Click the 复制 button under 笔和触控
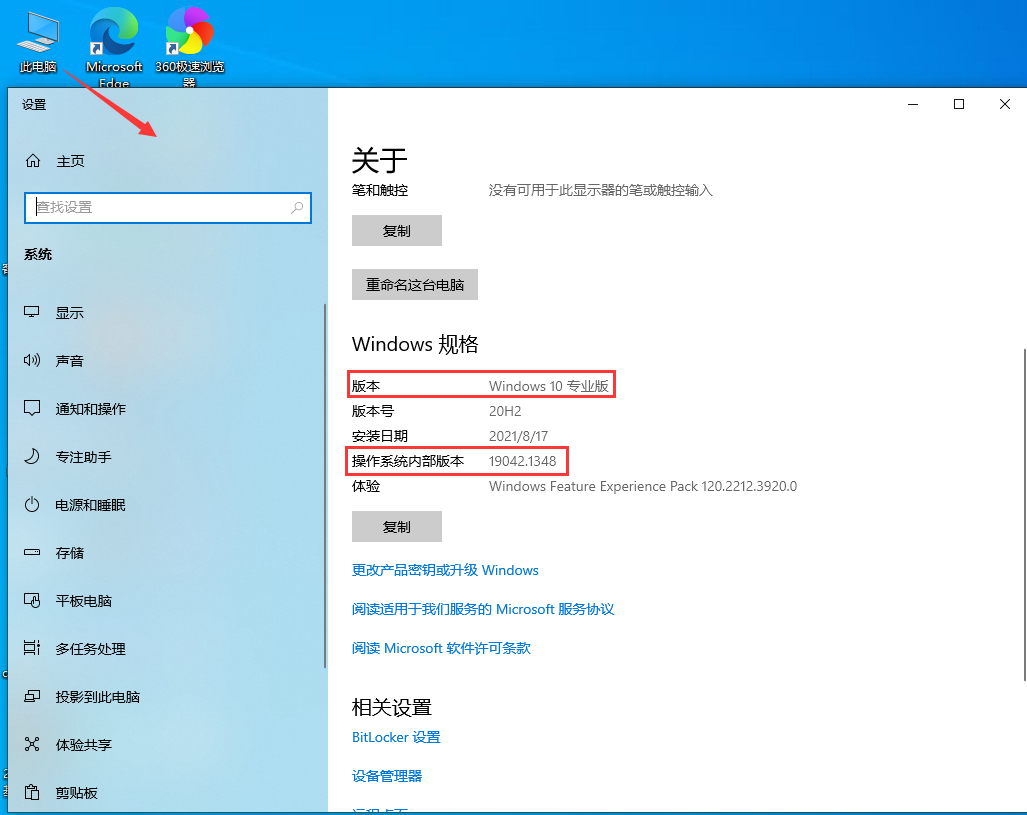Image resolution: width=1027 pixels, height=815 pixels. point(397,231)
